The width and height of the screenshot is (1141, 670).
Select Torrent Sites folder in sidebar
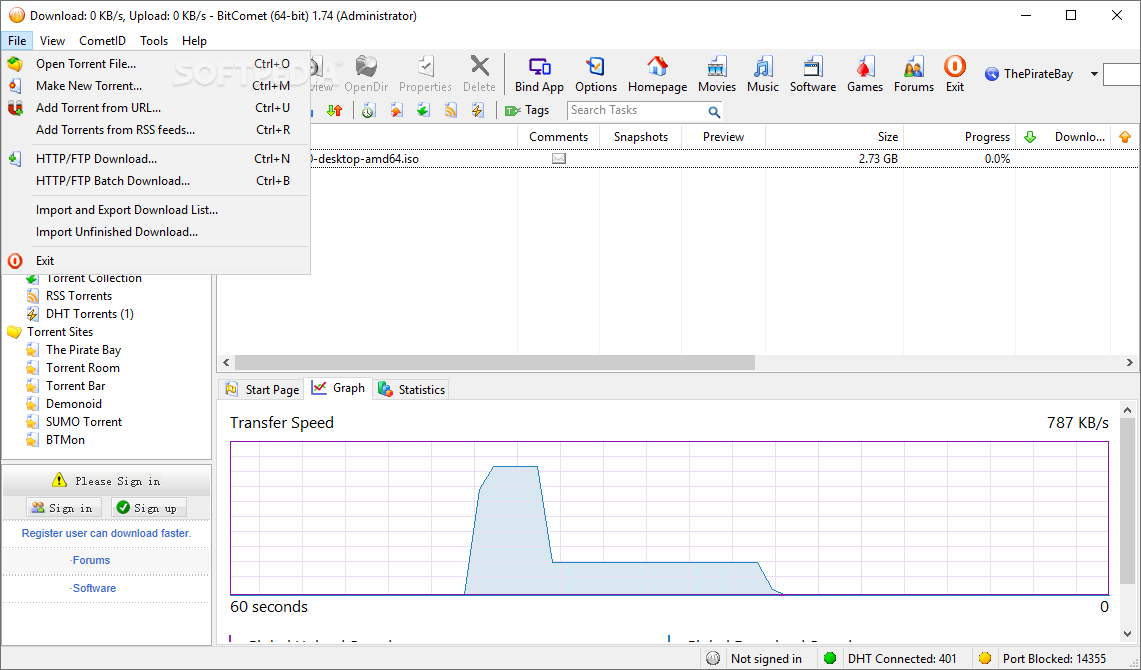click(x=60, y=332)
